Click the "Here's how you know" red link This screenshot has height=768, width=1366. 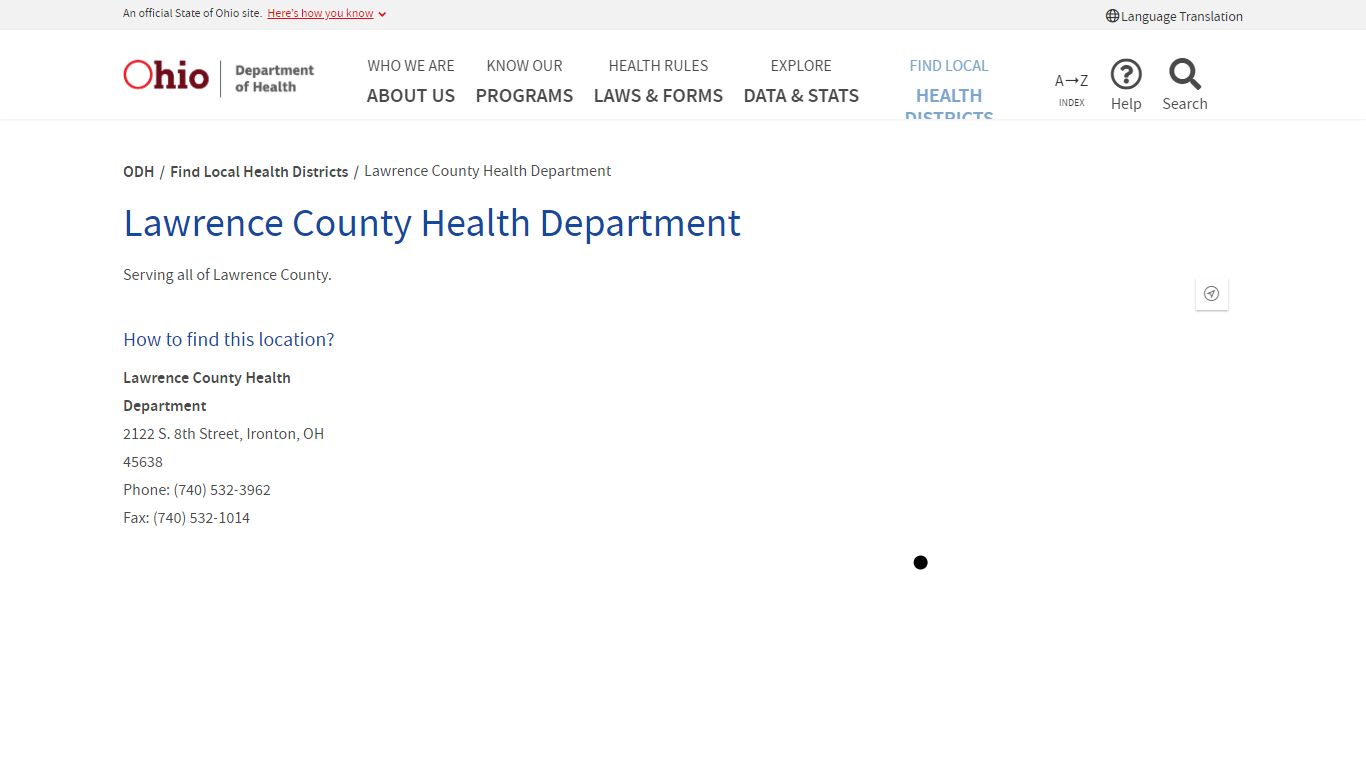tap(320, 13)
